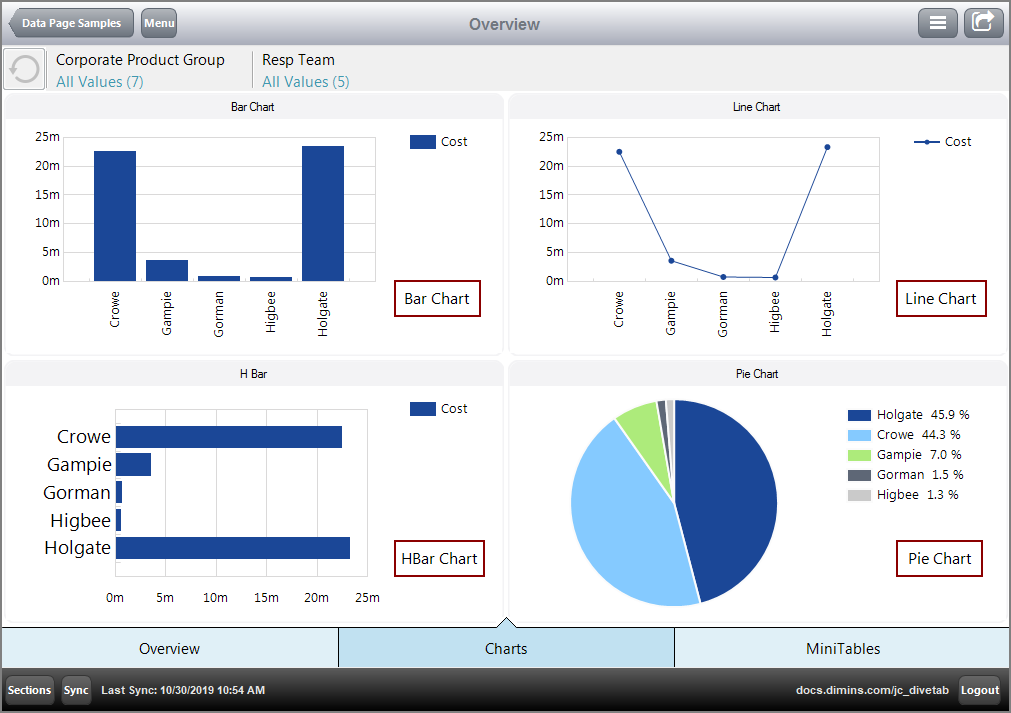
Task: Click the Crowe light blue pie slice
Action: [622, 522]
